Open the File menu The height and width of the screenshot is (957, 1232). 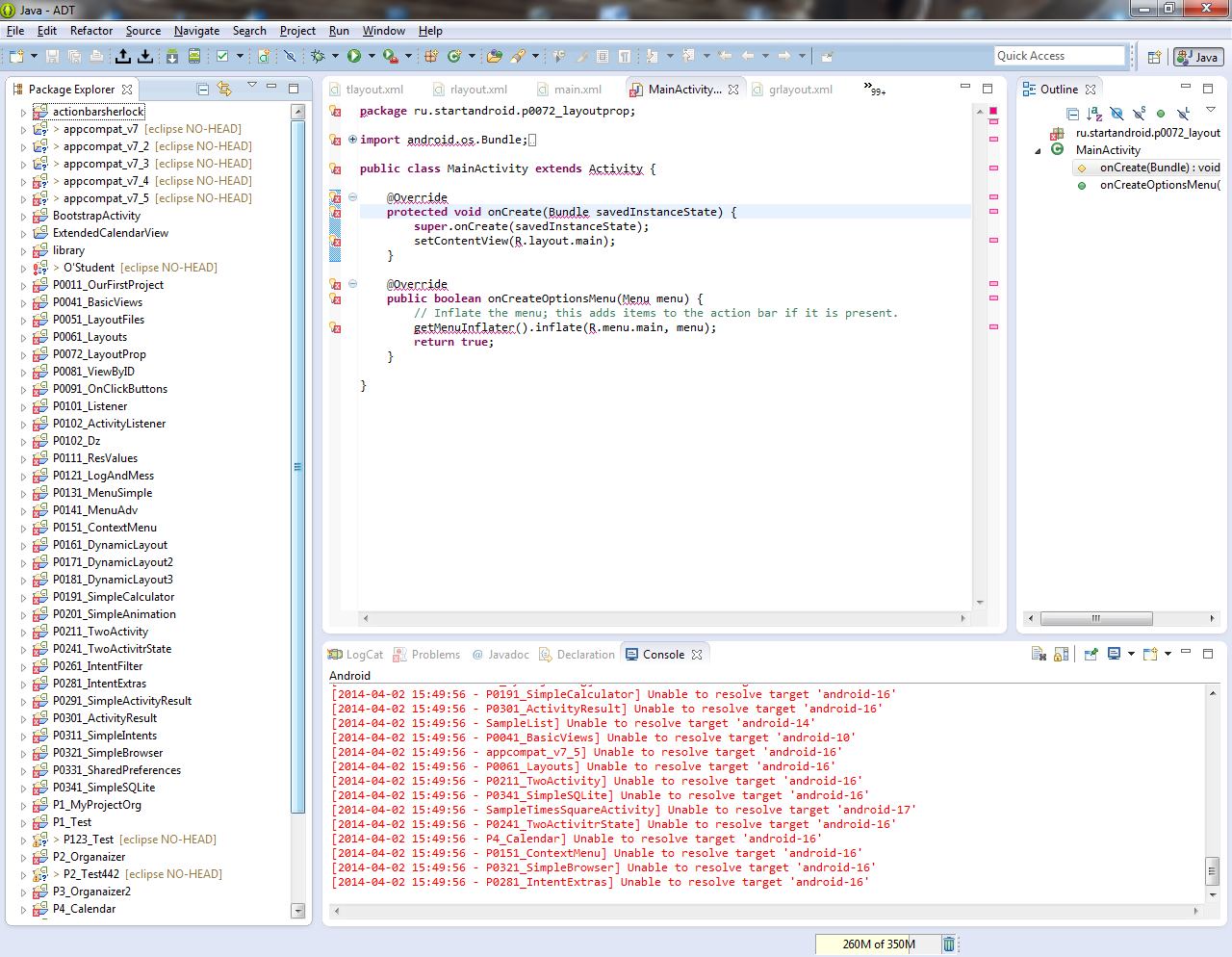(15, 31)
